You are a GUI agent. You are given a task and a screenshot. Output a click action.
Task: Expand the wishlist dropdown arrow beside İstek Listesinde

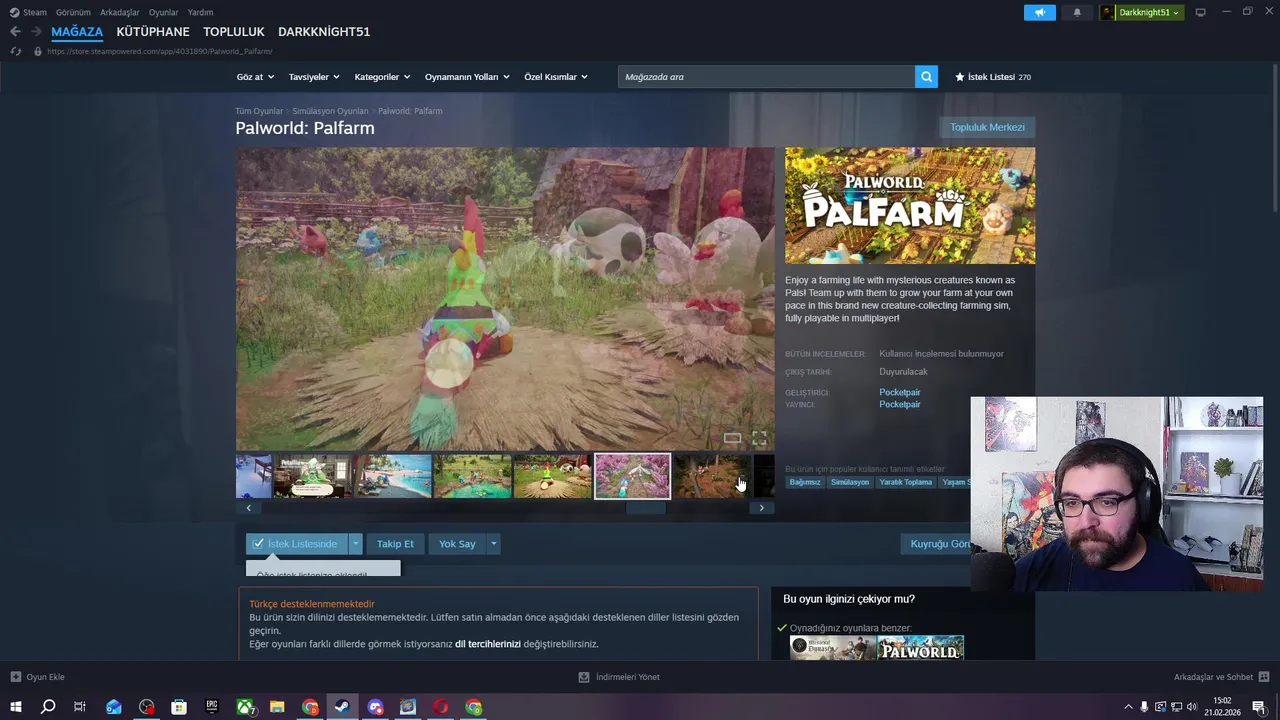pos(355,544)
